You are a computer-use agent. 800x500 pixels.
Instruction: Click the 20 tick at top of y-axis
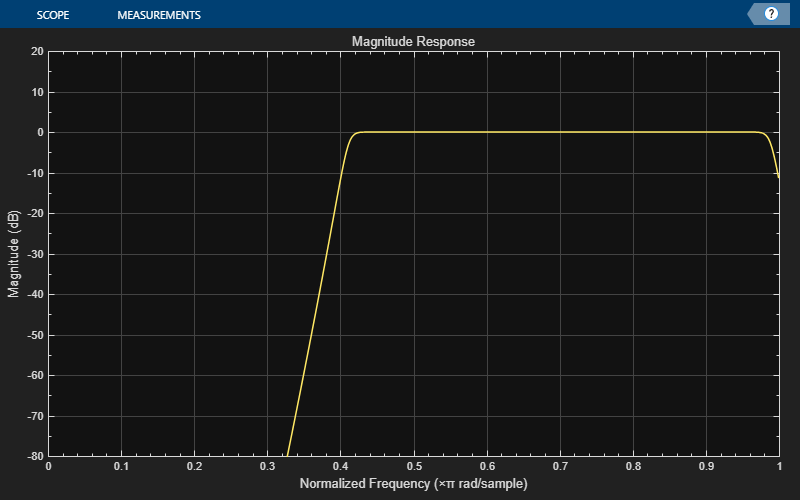coord(37,51)
